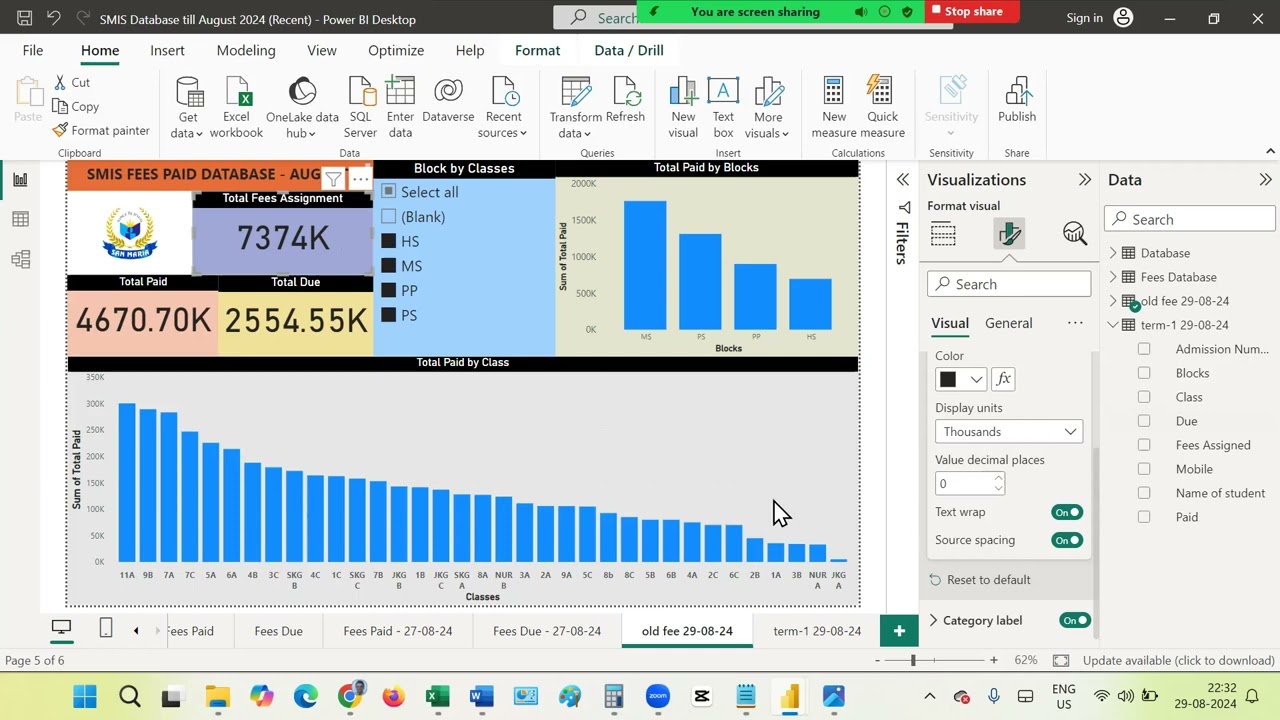The height and width of the screenshot is (720, 1280).
Task: Create a Quick measure
Action: tap(882, 108)
